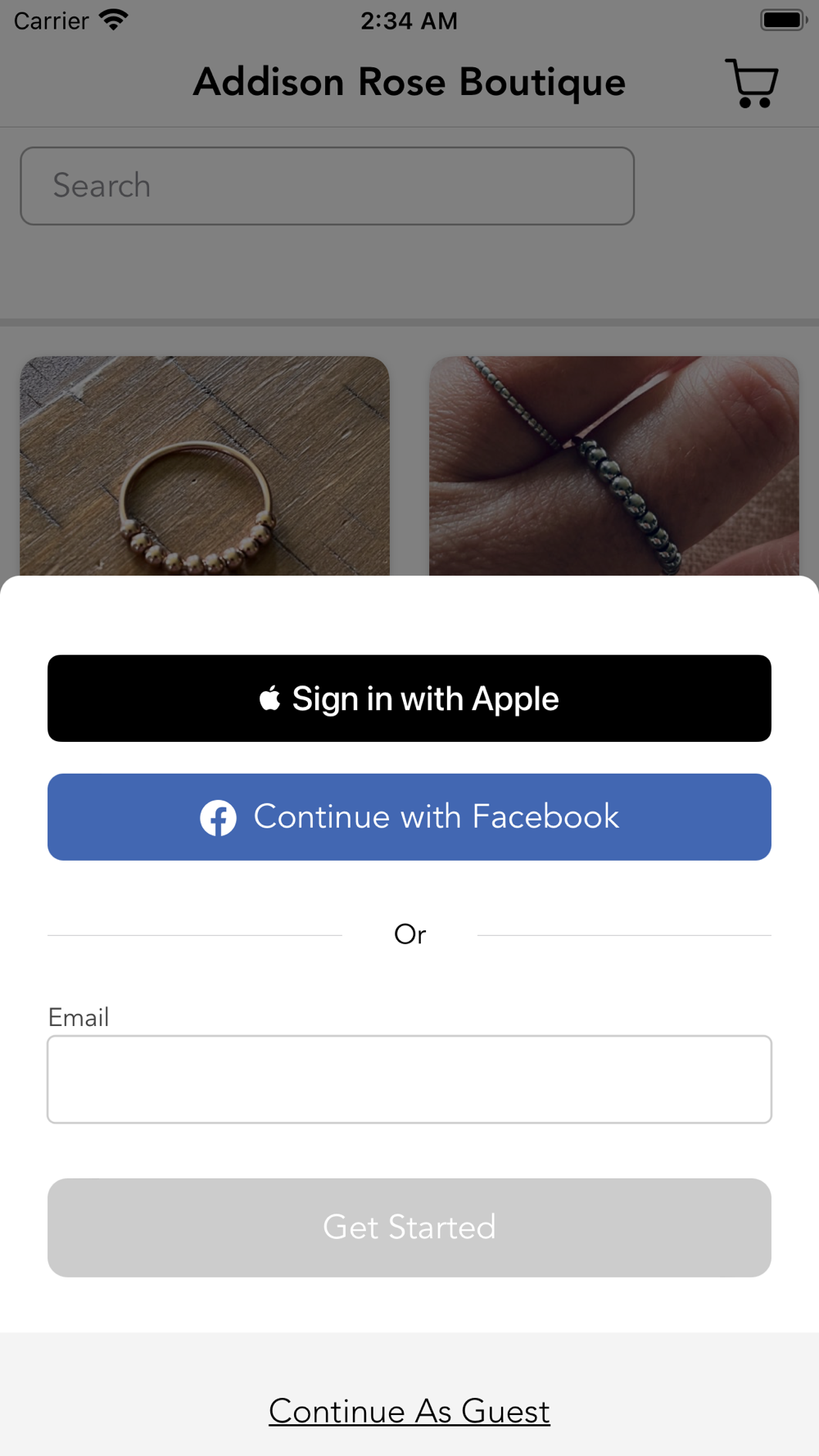Tap the Or divider text
Image resolution: width=819 pixels, height=1456 pixels.
409,934
